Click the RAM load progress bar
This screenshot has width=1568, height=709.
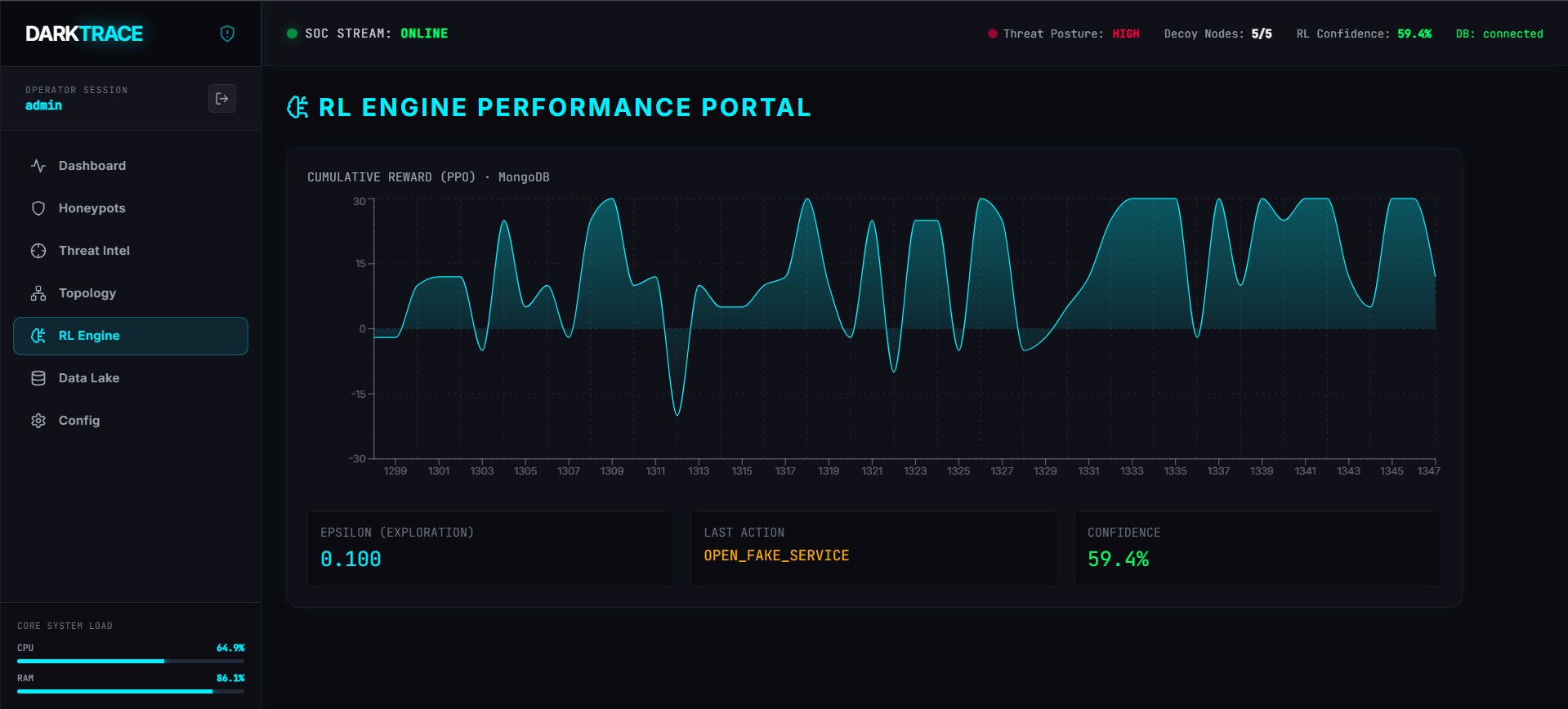point(131,691)
